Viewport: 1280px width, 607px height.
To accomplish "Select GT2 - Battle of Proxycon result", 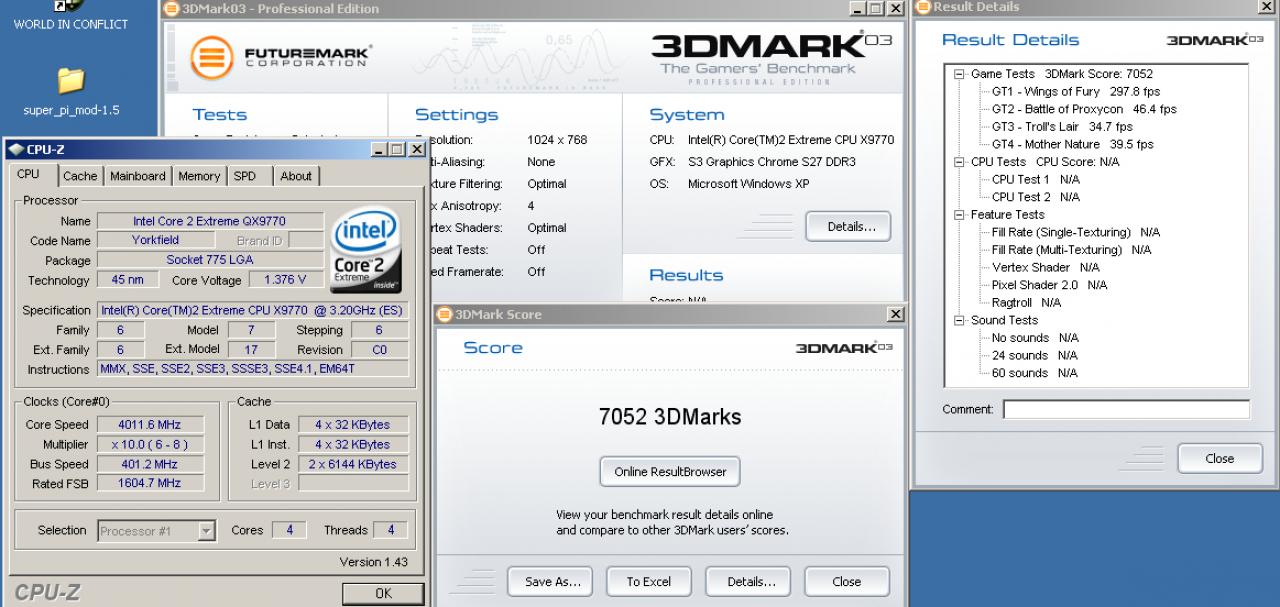I will coord(1084,109).
